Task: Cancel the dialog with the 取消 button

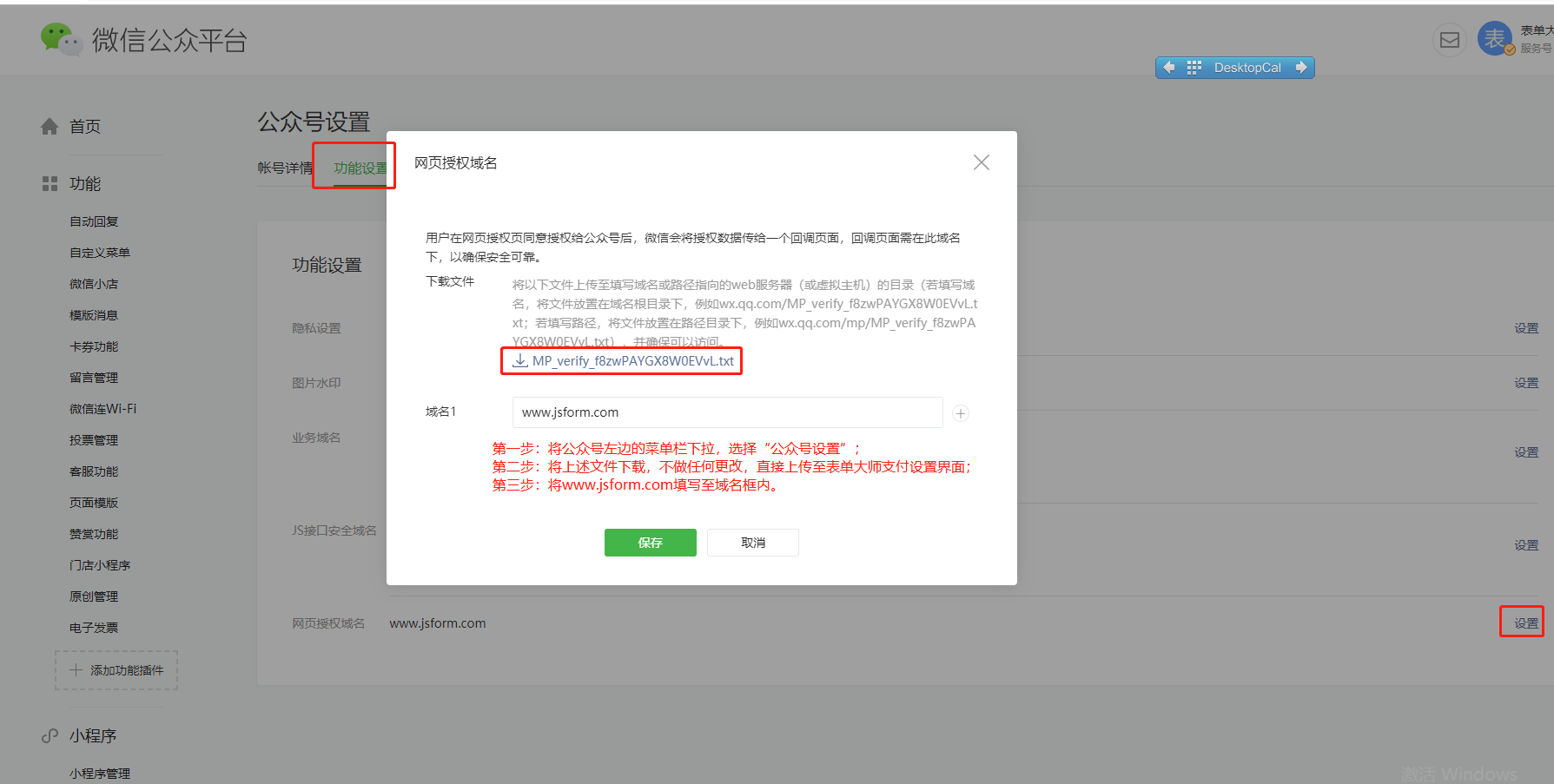Action: coord(752,543)
